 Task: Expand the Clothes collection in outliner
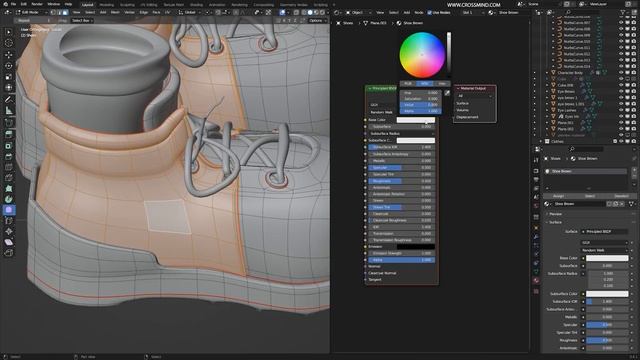[x=542, y=141]
